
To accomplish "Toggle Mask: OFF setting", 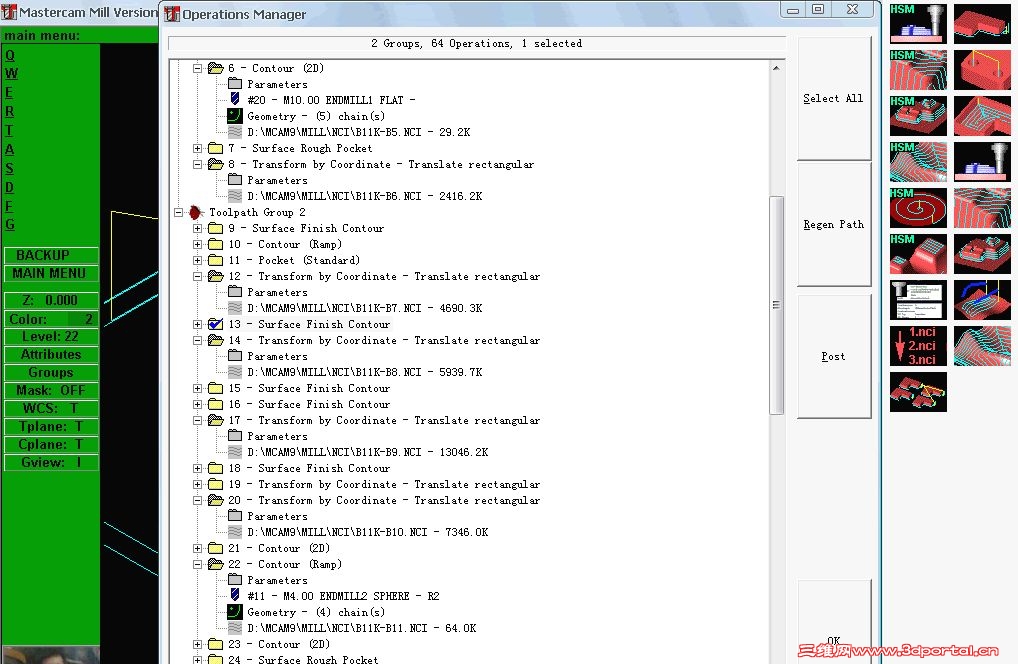I will tap(51, 390).
